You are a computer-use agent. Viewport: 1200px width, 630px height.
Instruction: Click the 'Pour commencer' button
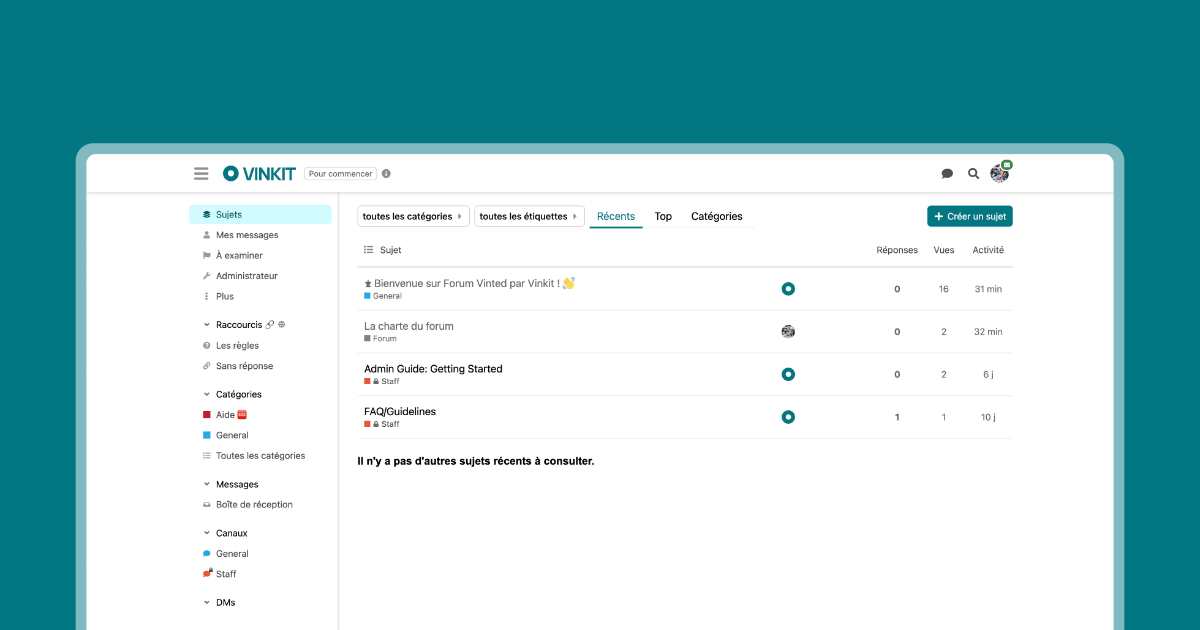pos(340,174)
